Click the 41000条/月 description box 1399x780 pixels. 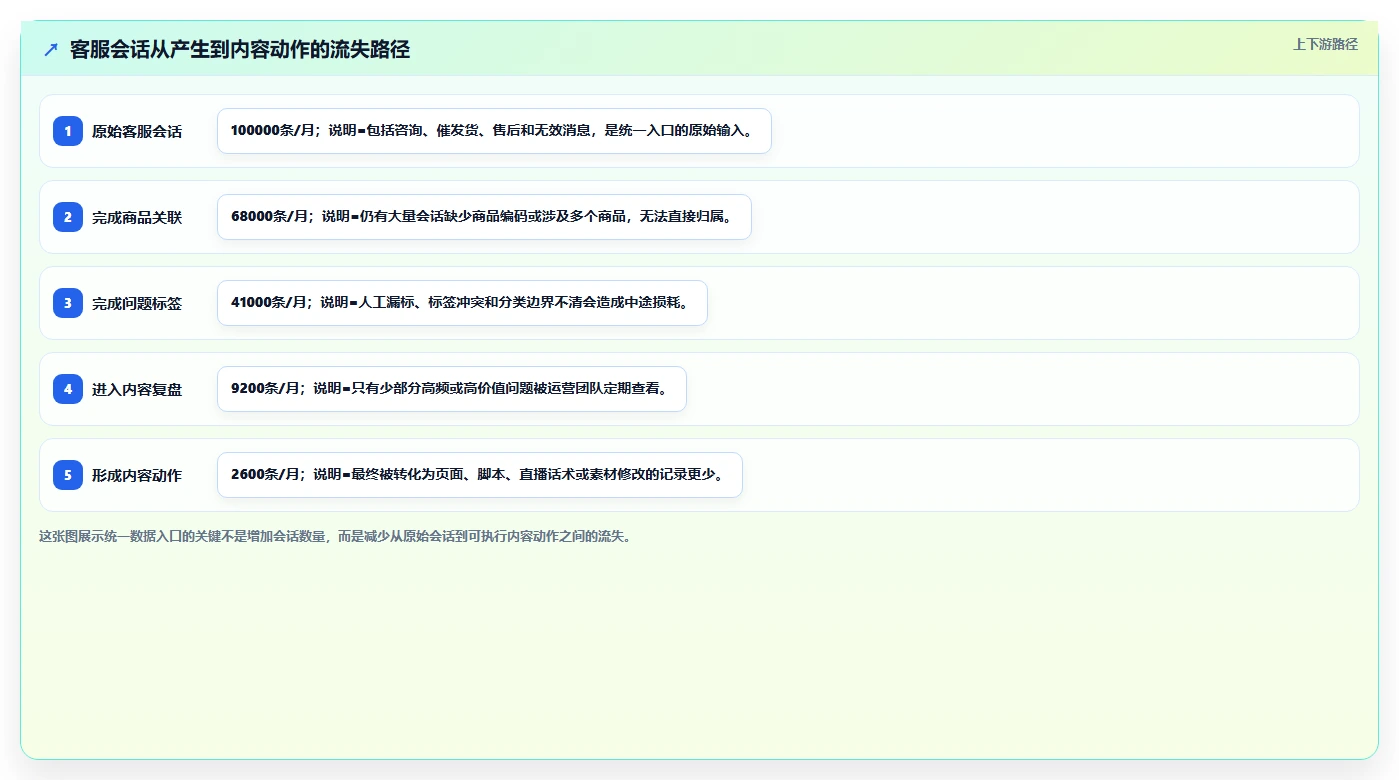(462, 303)
